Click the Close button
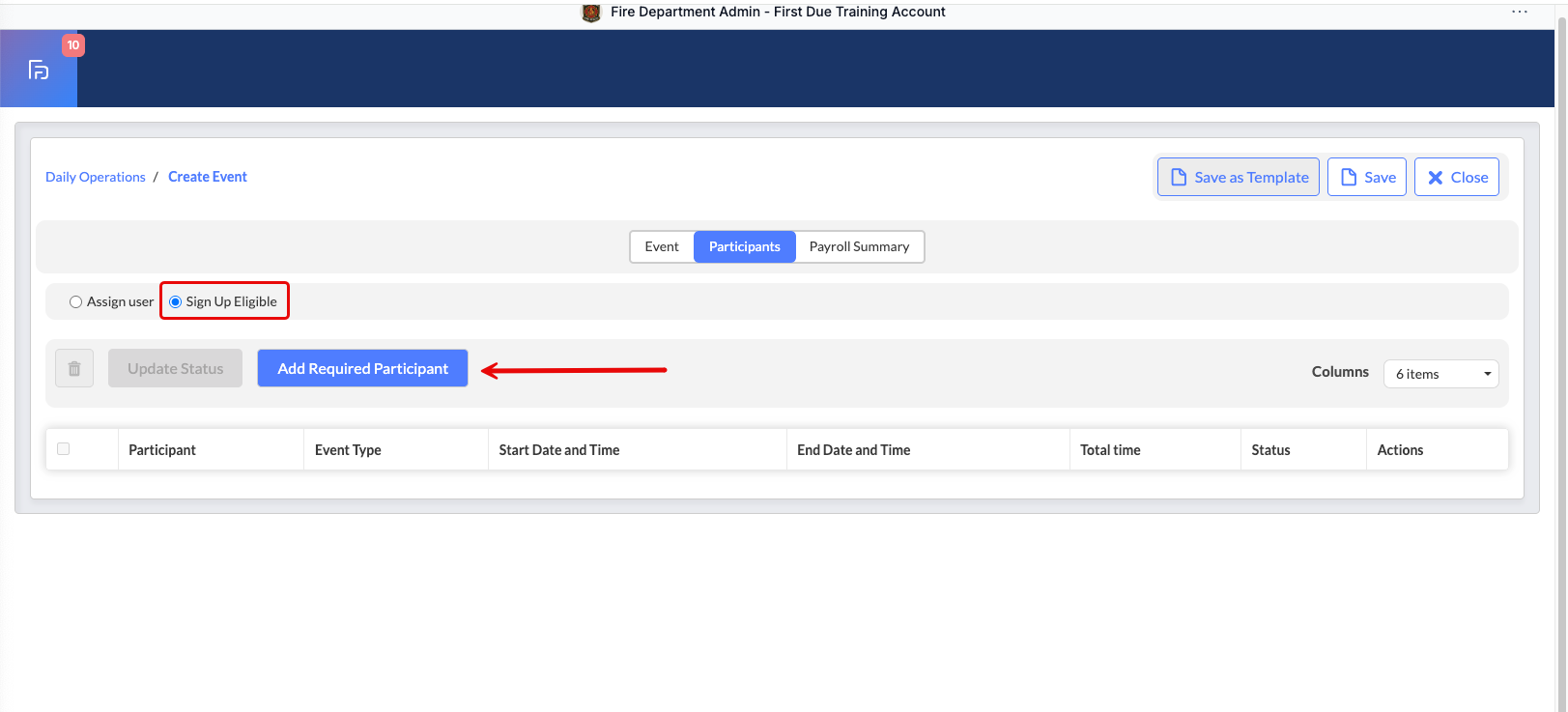The image size is (1568, 712). [1456, 177]
